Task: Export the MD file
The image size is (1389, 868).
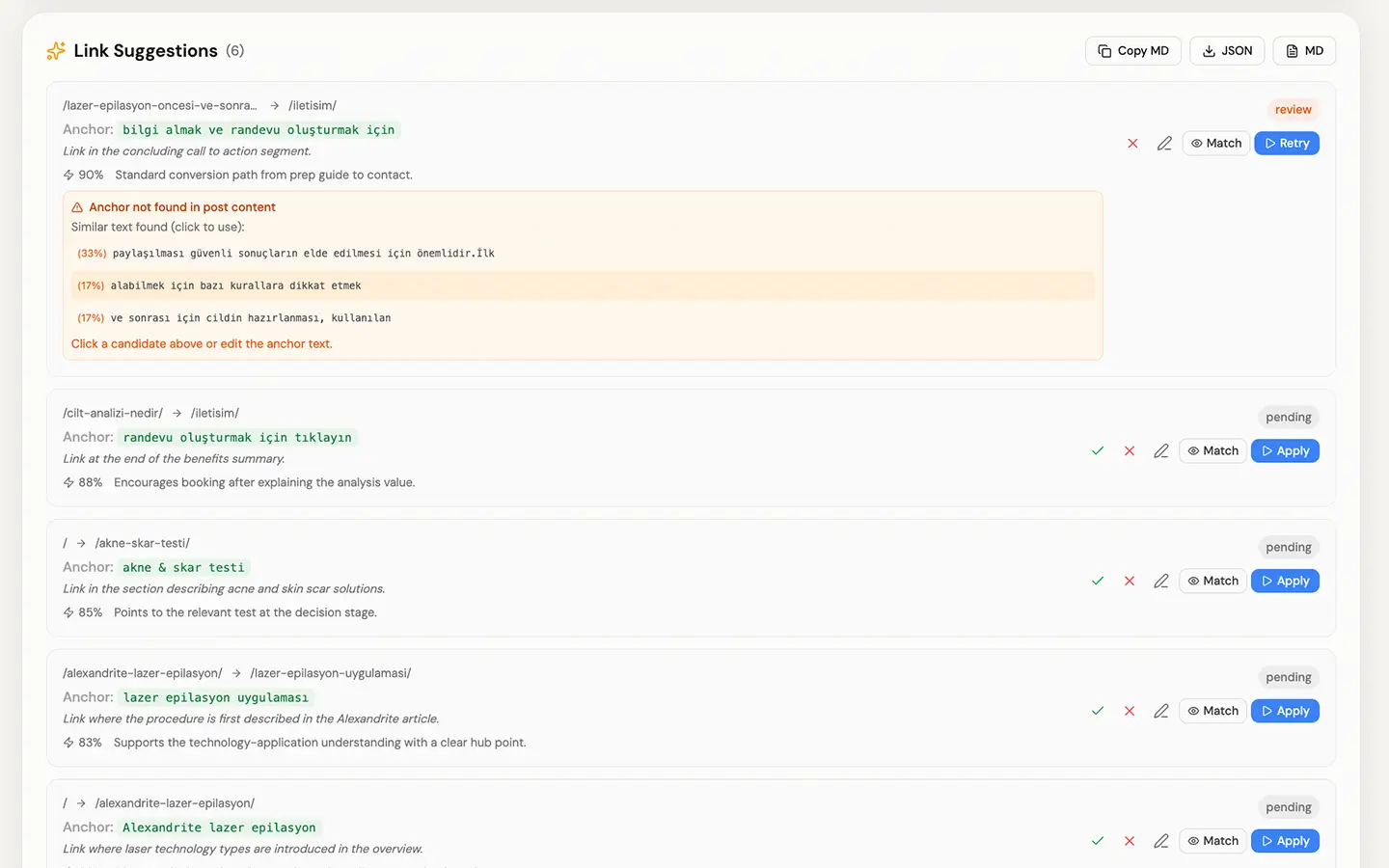Action: (x=1304, y=51)
